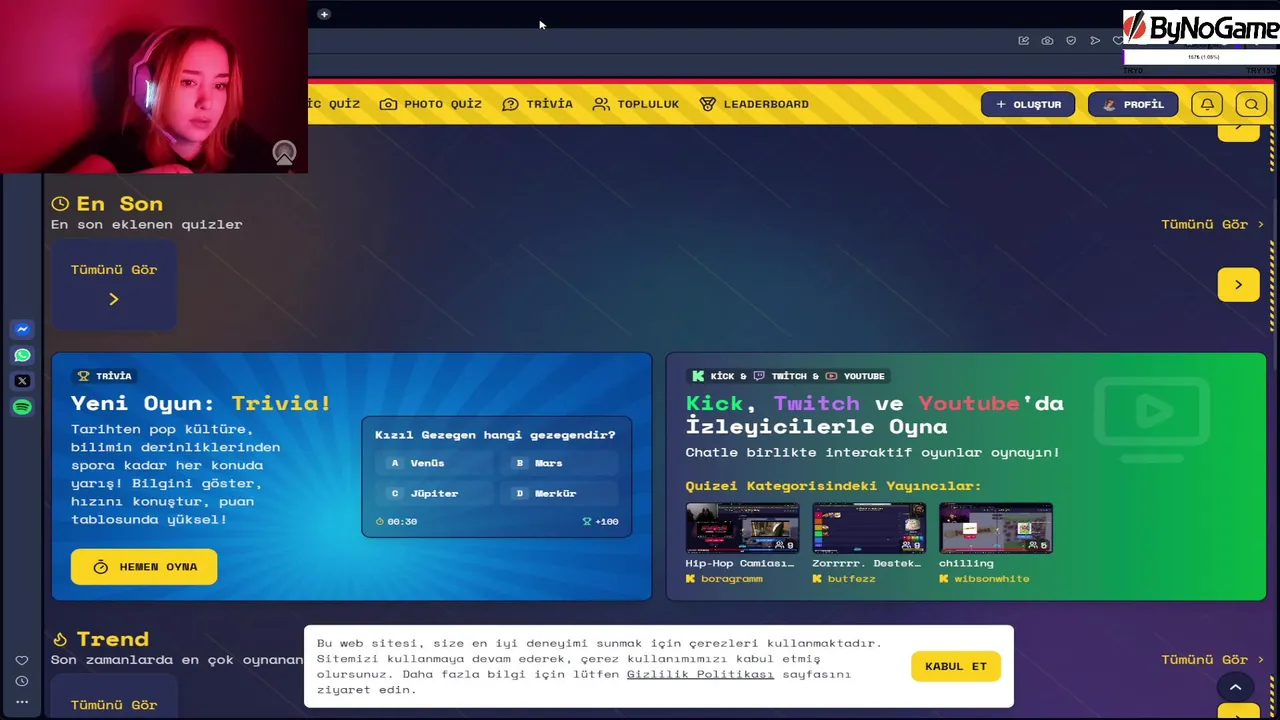Click the KICK & TWITCH & YOUTUBE tag
Viewport: 1280px width, 720px height.
click(788, 376)
